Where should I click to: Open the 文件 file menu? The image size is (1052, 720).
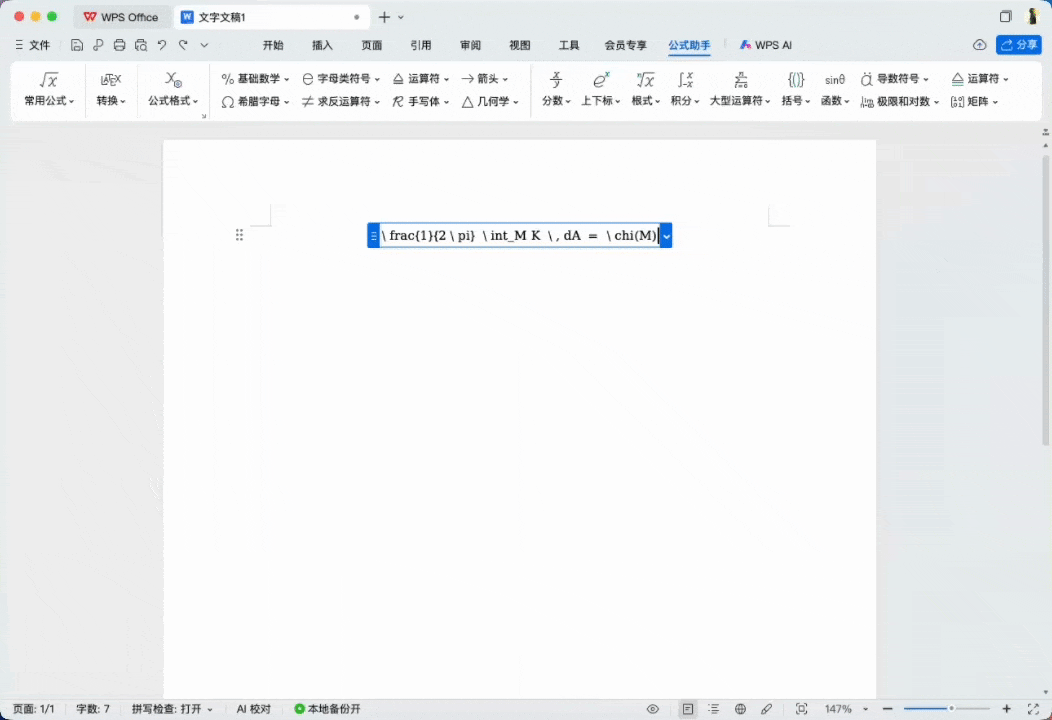point(33,45)
